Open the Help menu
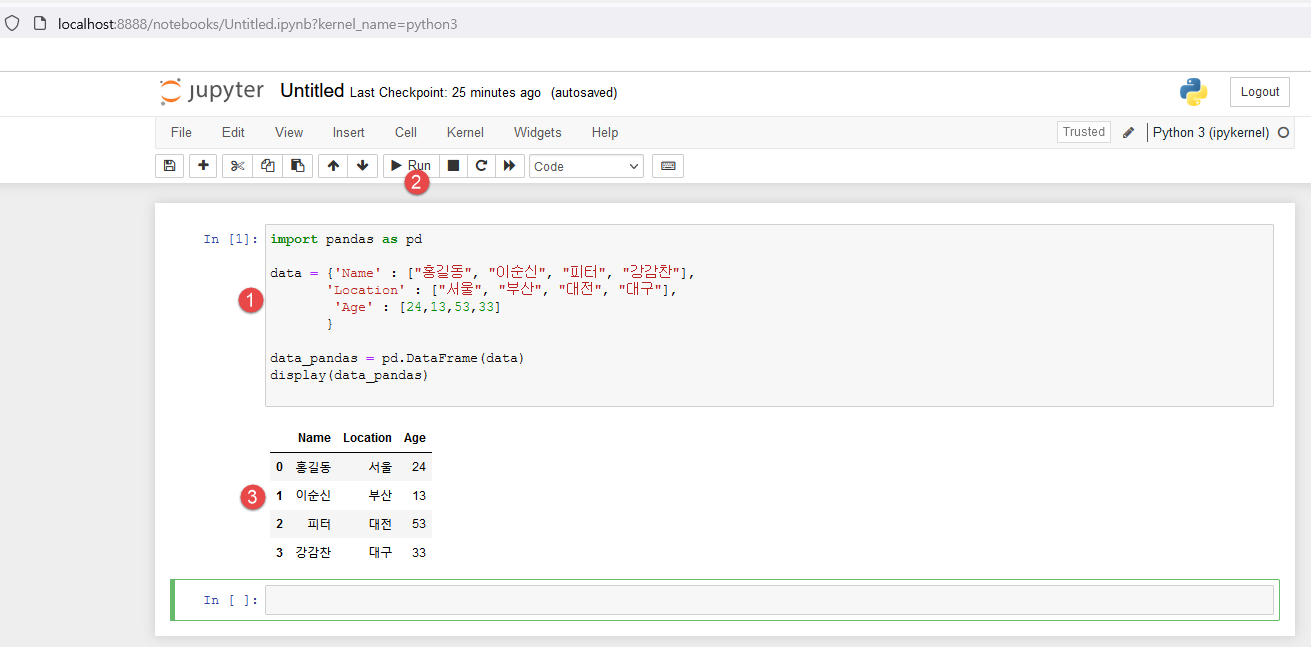Image resolution: width=1311 pixels, height=647 pixels. [x=605, y=132]
